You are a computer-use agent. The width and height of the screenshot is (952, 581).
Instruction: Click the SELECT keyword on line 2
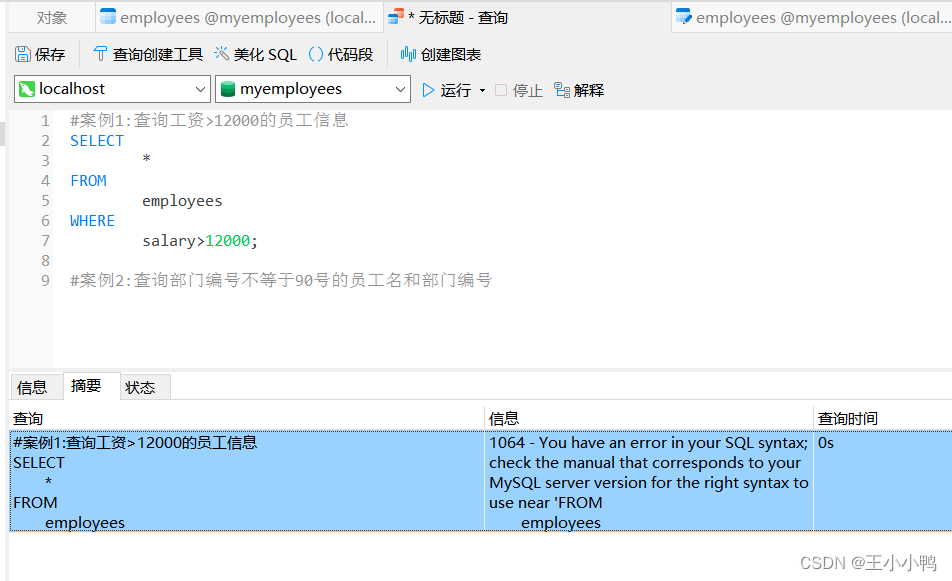[x=97, y=141]
